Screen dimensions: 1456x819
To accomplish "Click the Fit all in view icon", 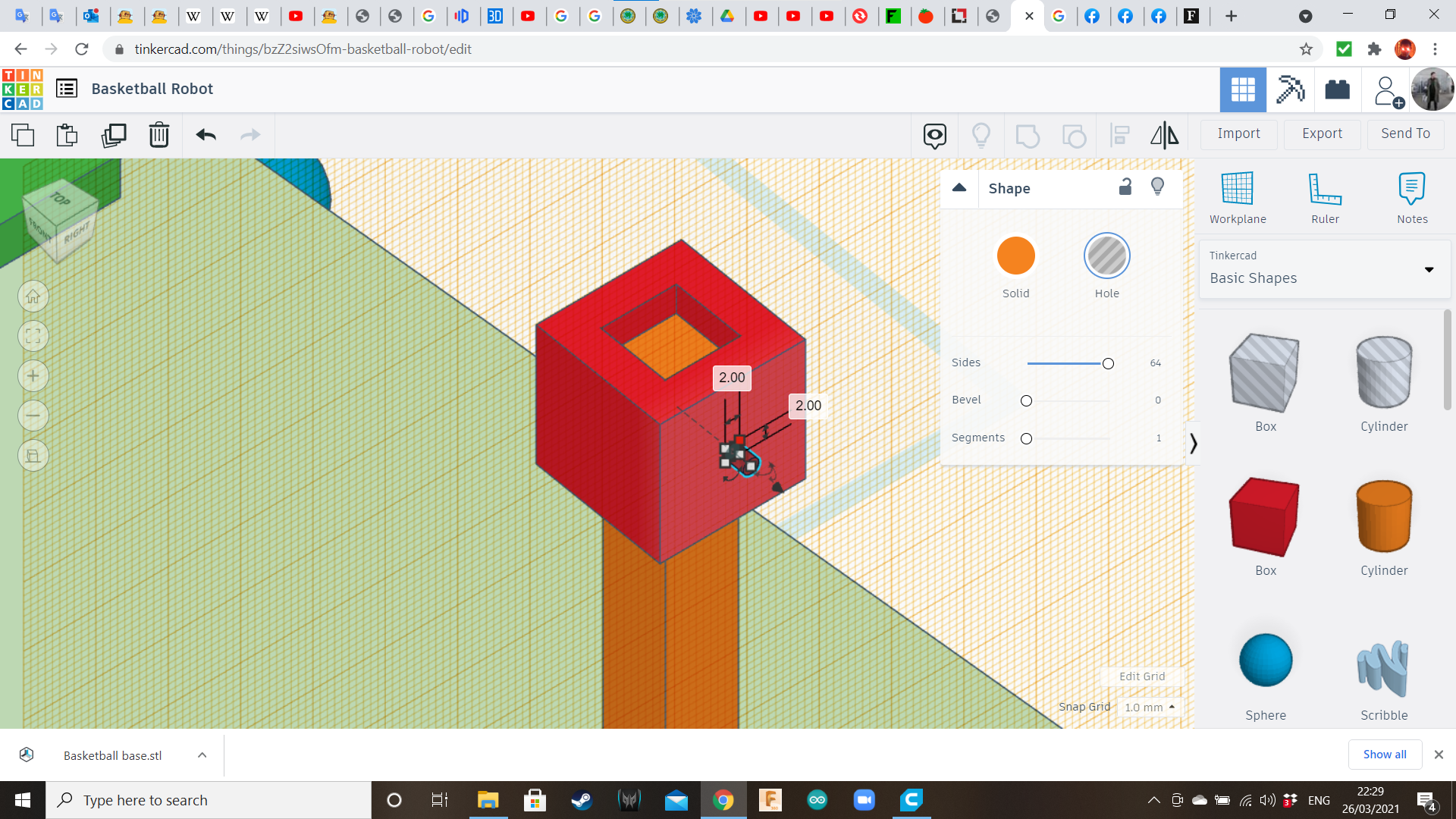I will coord(33,336).
